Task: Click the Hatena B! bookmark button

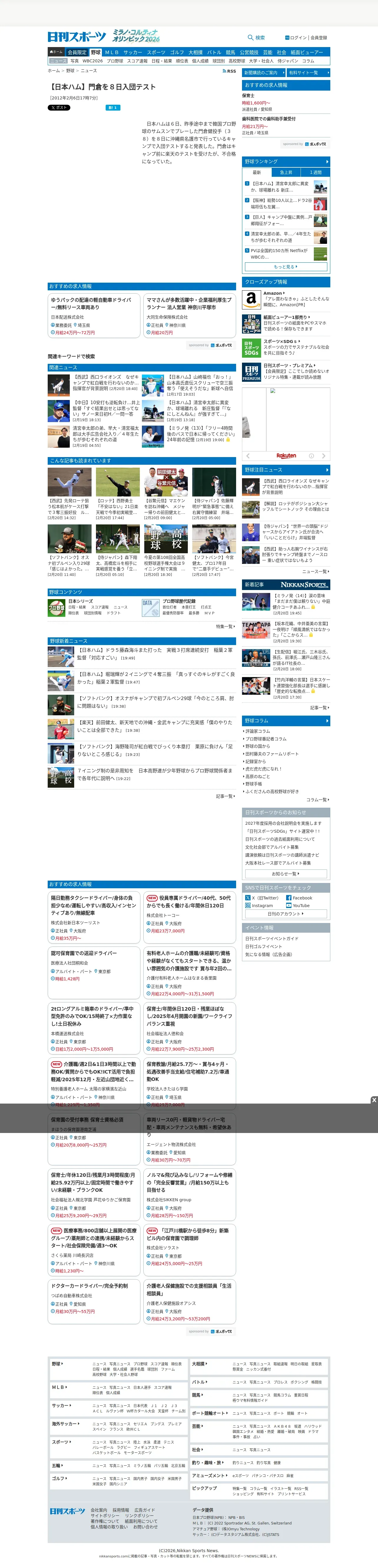Action: (113, 108)
